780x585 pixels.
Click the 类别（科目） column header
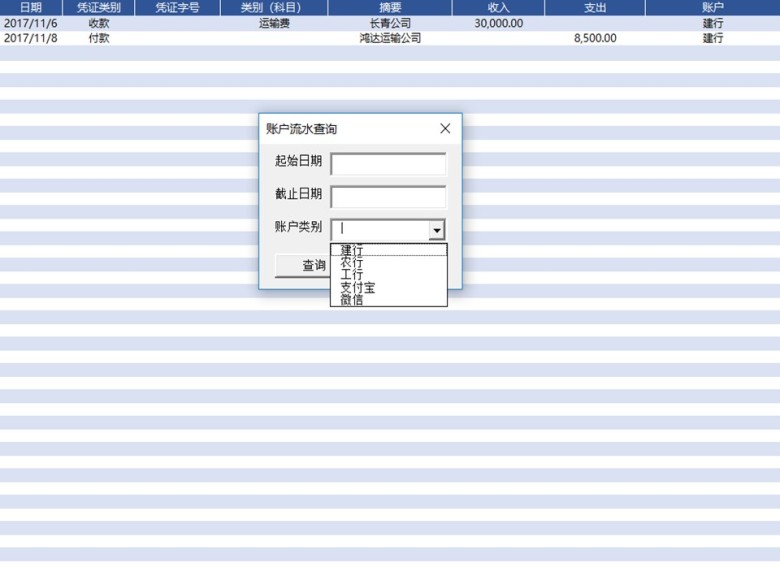(x=274, y=7)
